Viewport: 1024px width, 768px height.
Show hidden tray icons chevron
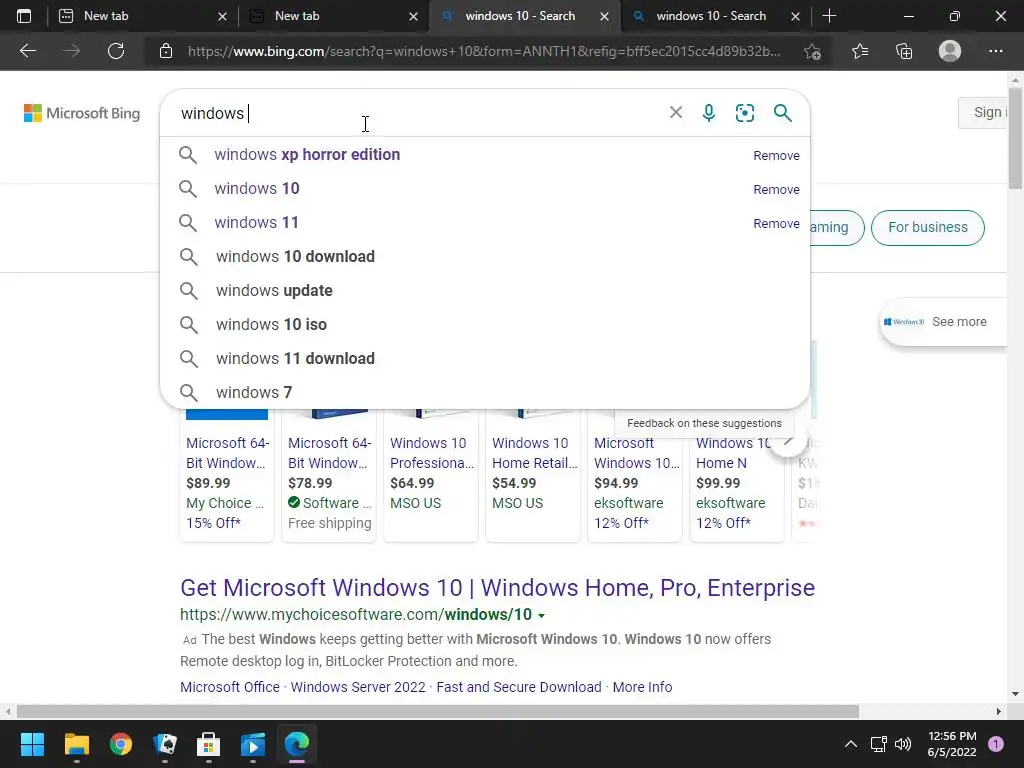tap(851, 744)
